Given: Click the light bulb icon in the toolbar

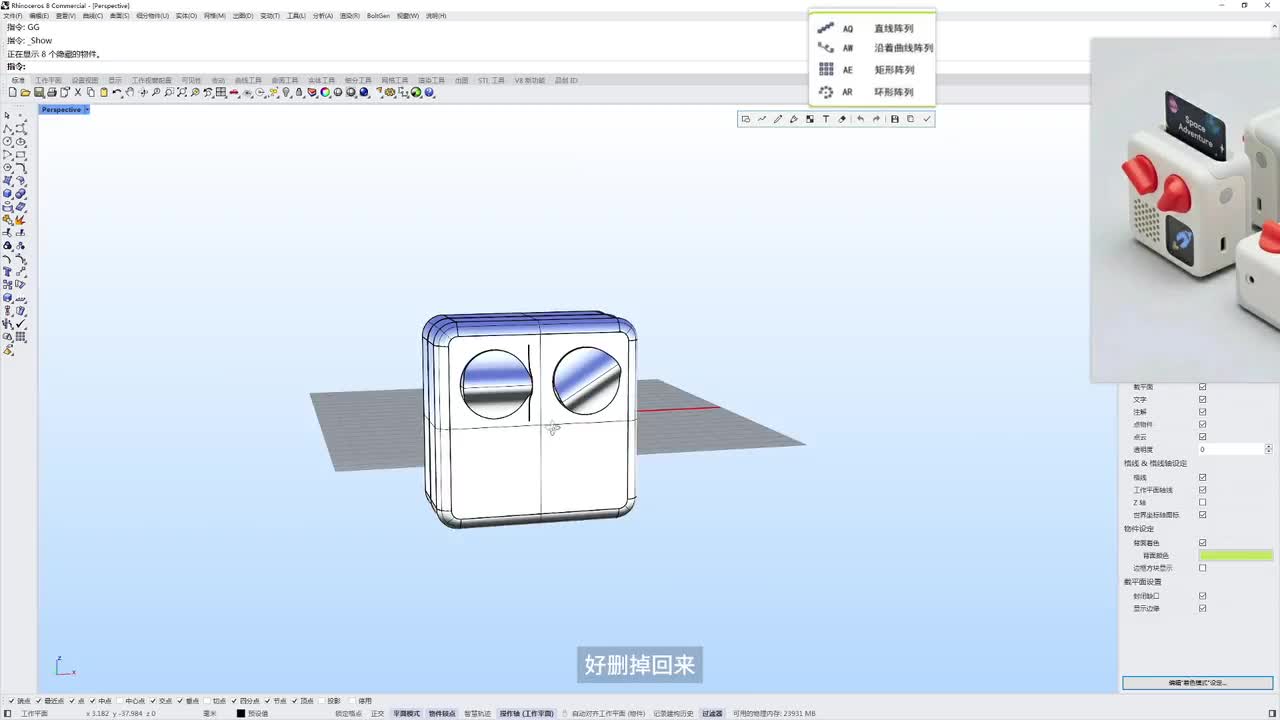Looking at the screenshot, I should pos(286,92).
